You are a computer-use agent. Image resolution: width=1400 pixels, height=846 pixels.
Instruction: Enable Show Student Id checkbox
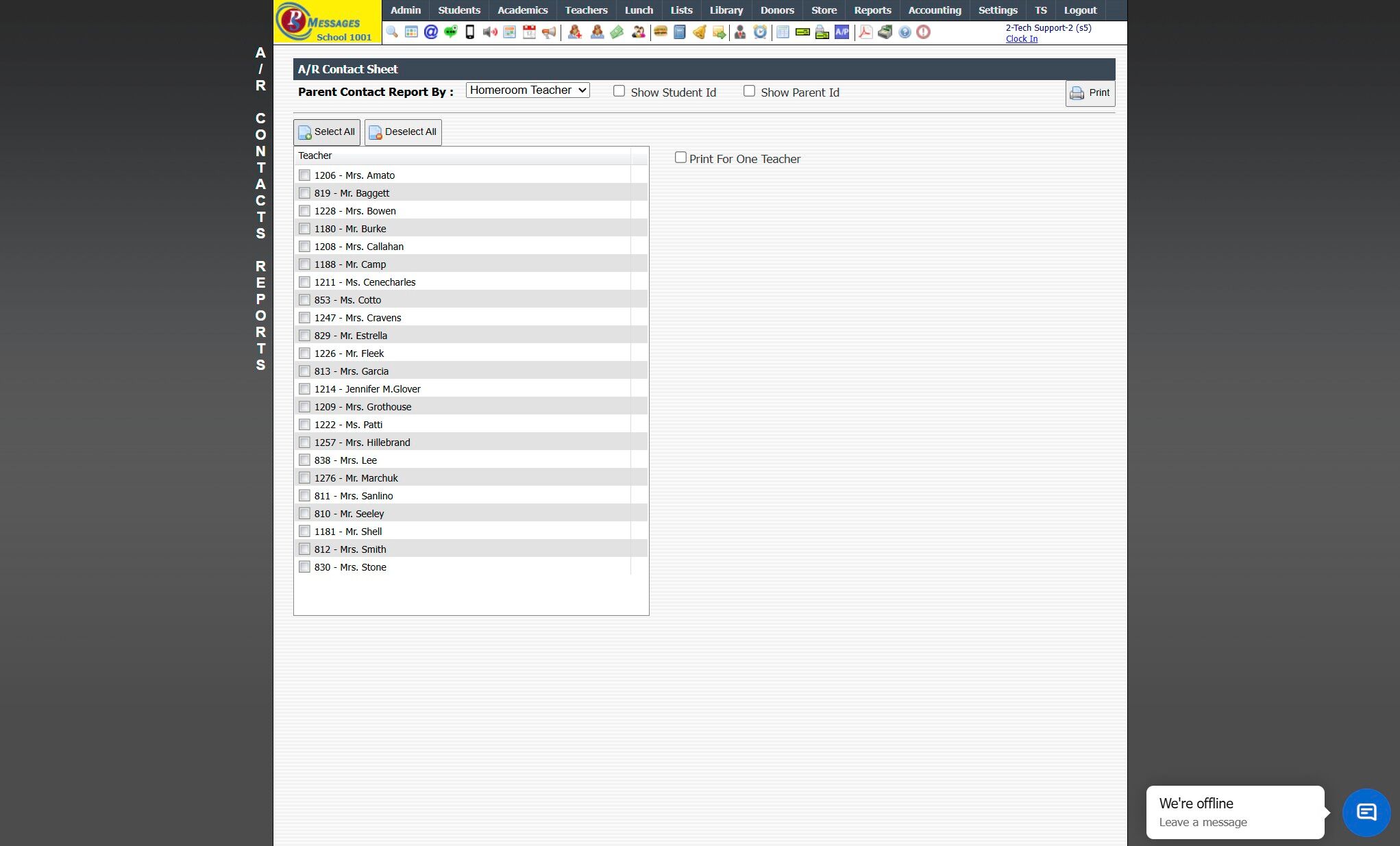pyautogui.click(x=619, y=91)
